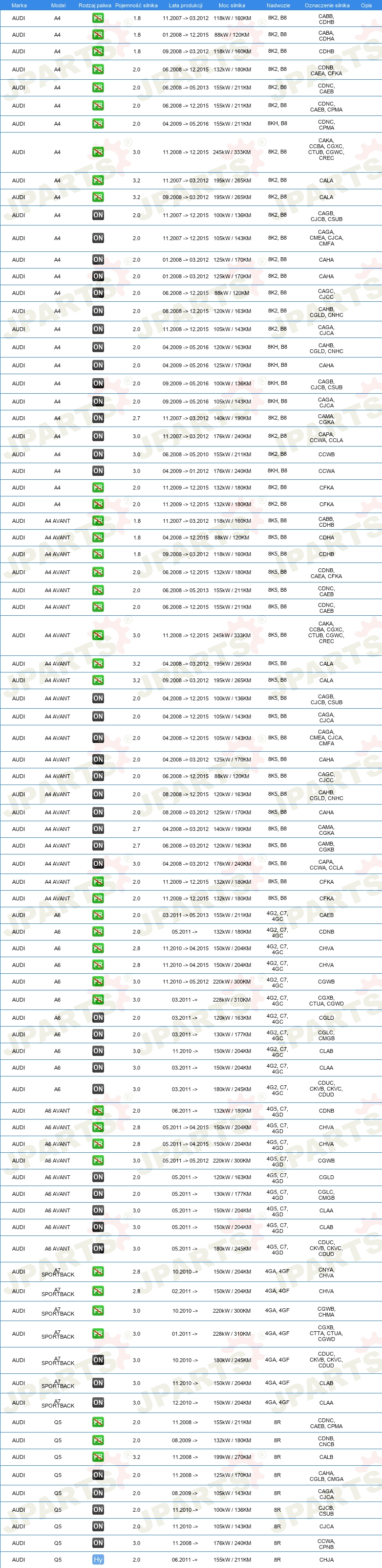Image resolution: width=382 pixels, height=1568 pixels.
Task: Click ON diesel icon in A6 AVANT 180kW/245KM row
Action: pos(98,1249)
